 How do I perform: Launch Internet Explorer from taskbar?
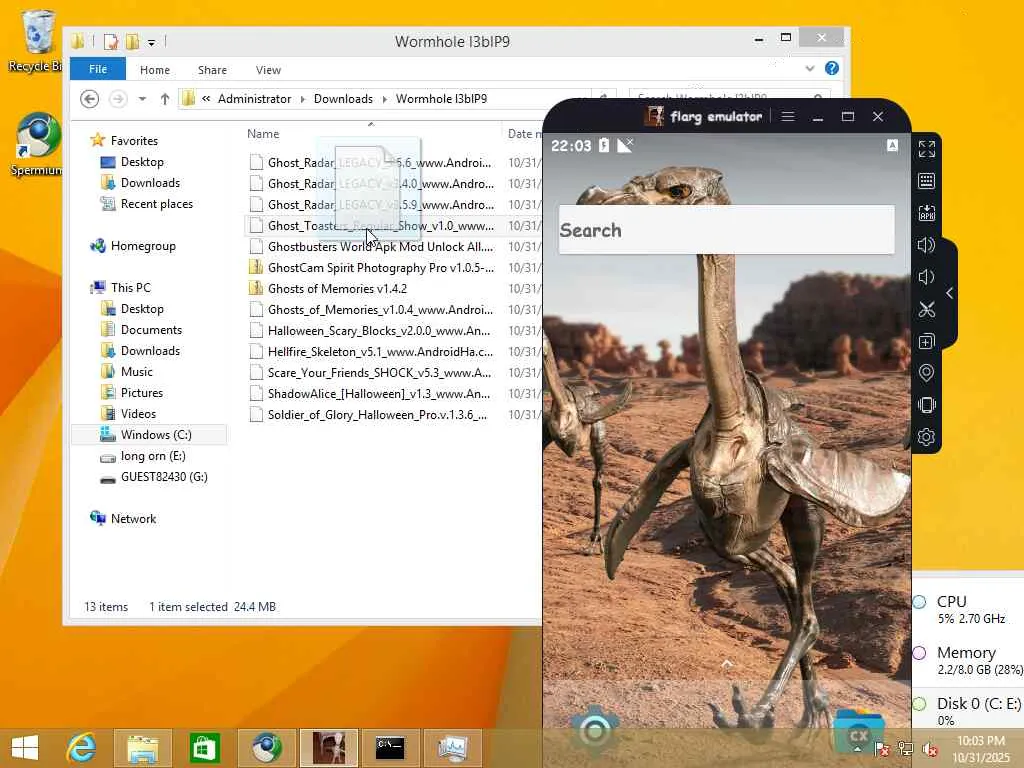pos(81,747)
